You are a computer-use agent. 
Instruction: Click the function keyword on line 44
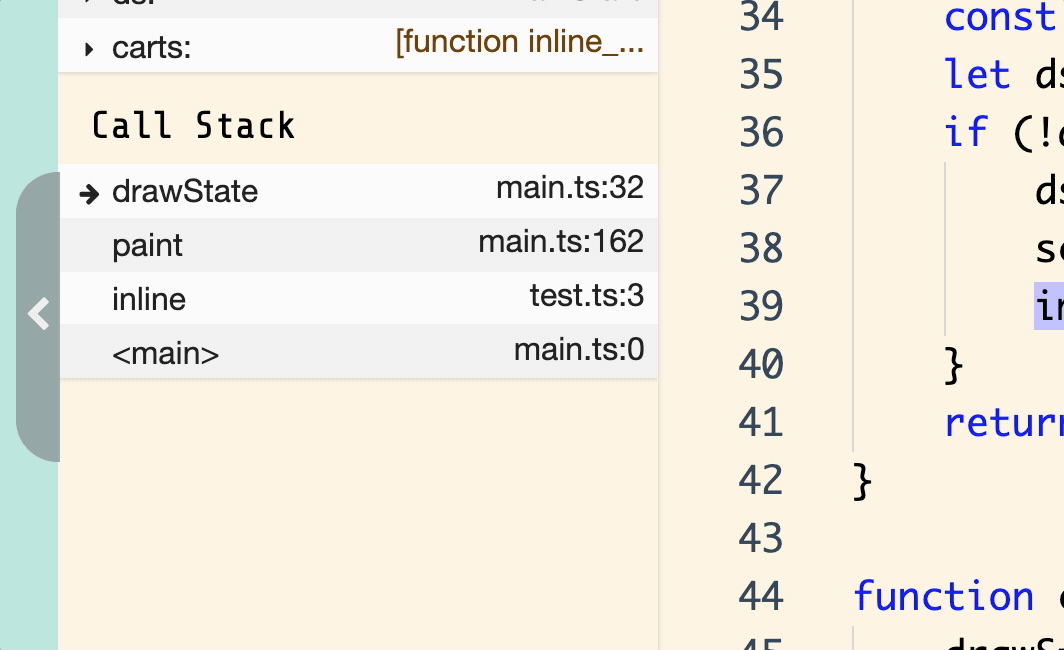943,596
